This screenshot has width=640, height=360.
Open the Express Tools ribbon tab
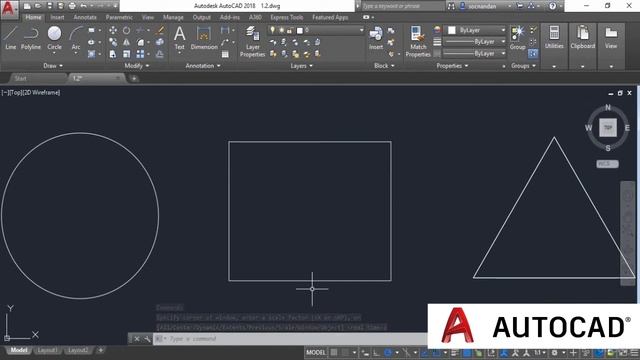pyautogui.click(x=287, y=17)
